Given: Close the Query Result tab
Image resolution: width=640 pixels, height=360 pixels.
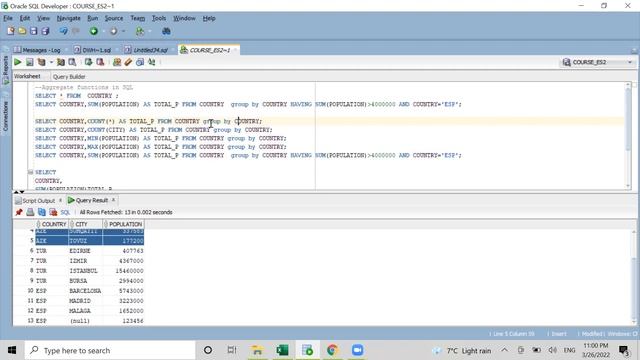Looking at the screenshot, I should coord(114,200).
